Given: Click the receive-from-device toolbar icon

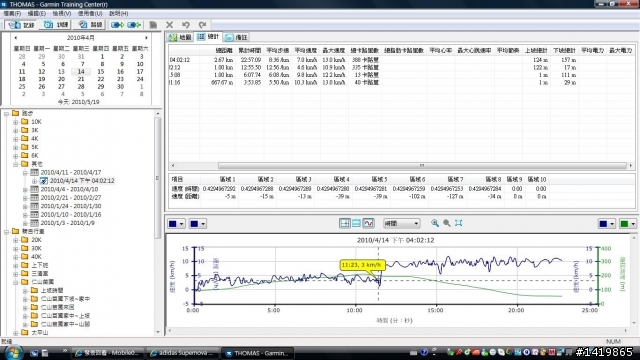Looking at the screenshot, I should (134, 25).
